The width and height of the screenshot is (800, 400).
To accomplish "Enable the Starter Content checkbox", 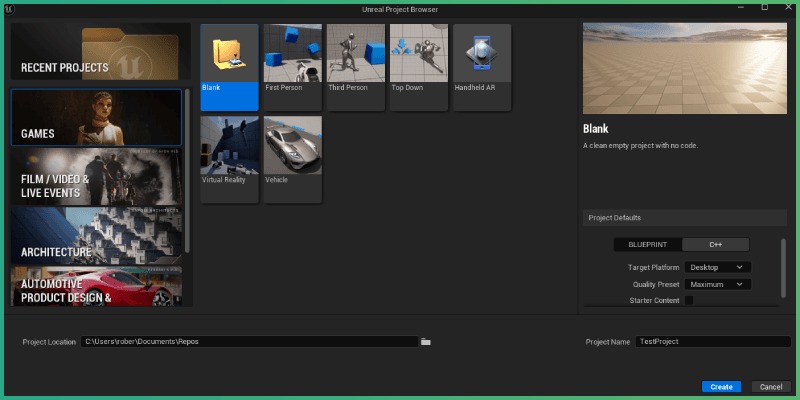I will click(689, 301).
